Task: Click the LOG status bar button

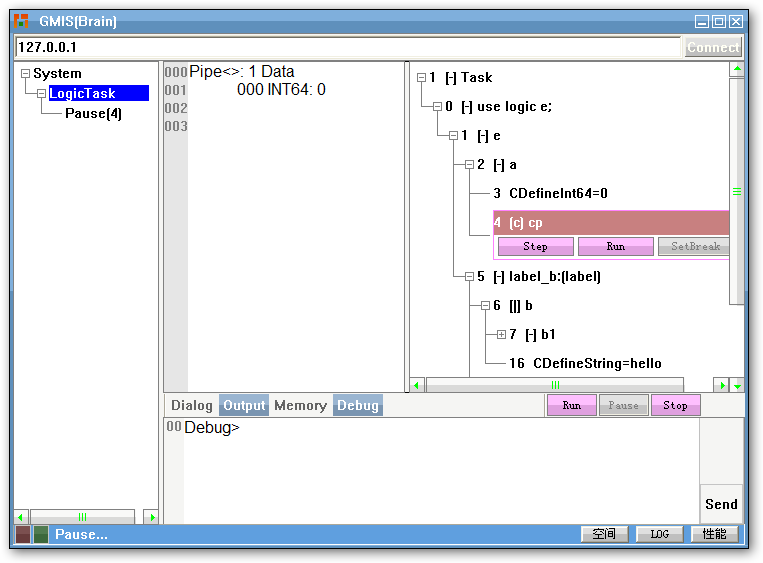Action: pos(660,534)
